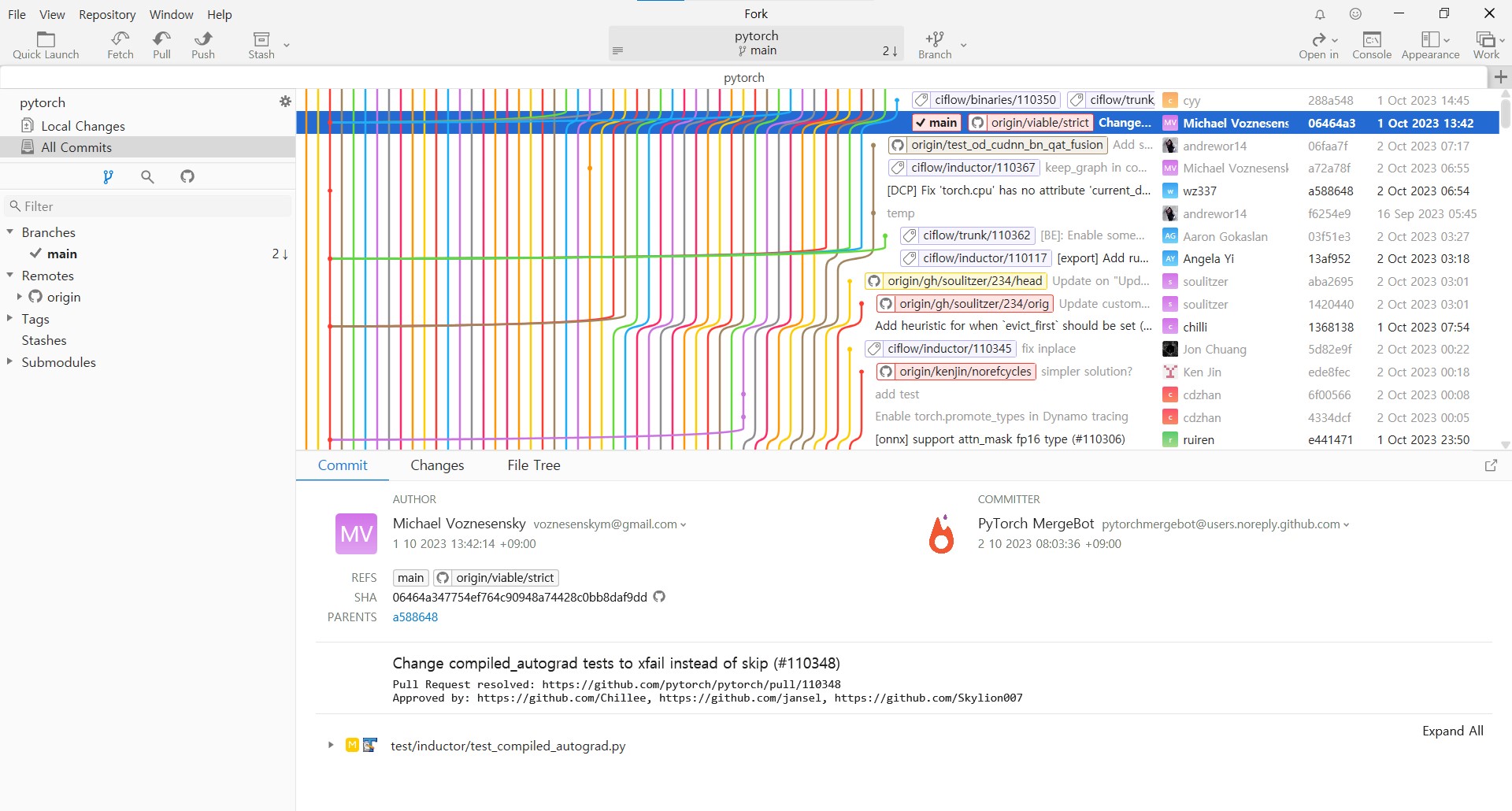Open committer email dropdown chevron
The image size is (1512, 811).
(1346, 525)
